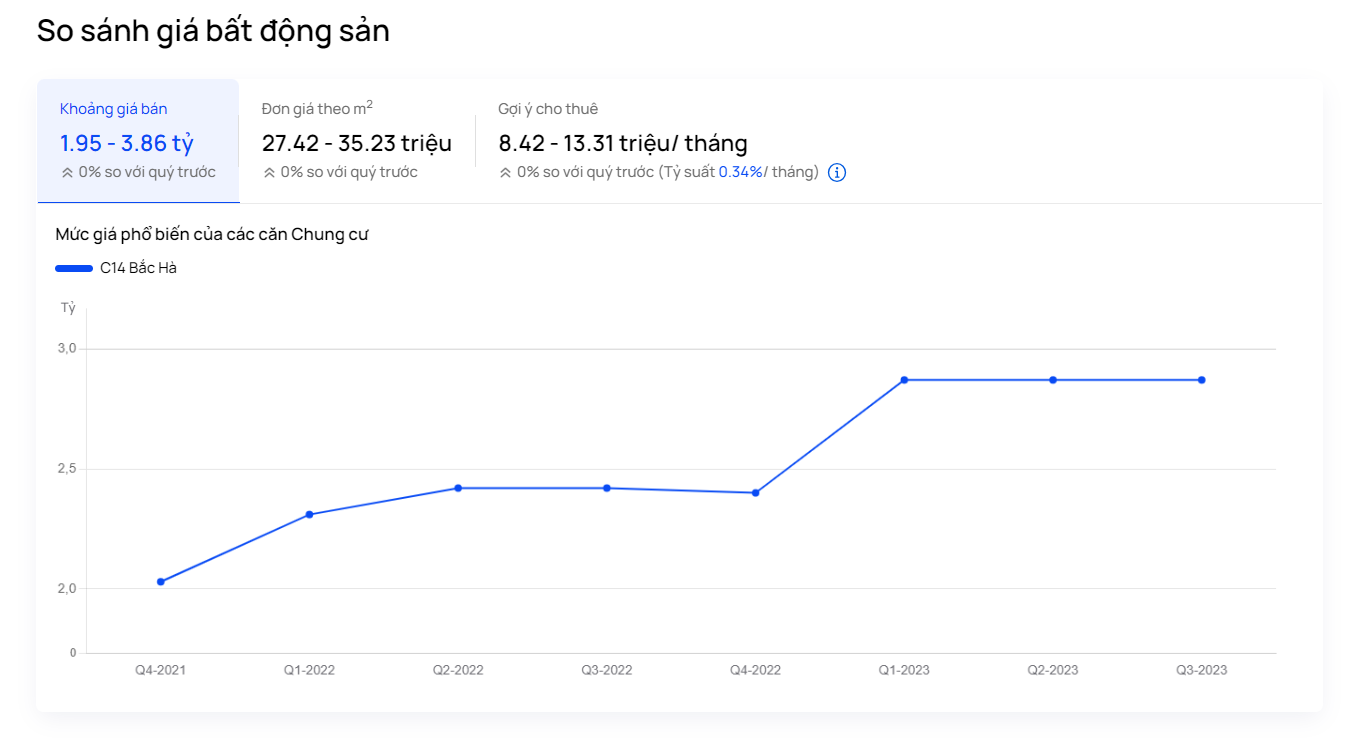Click the Q4-2022 data point

755,493
